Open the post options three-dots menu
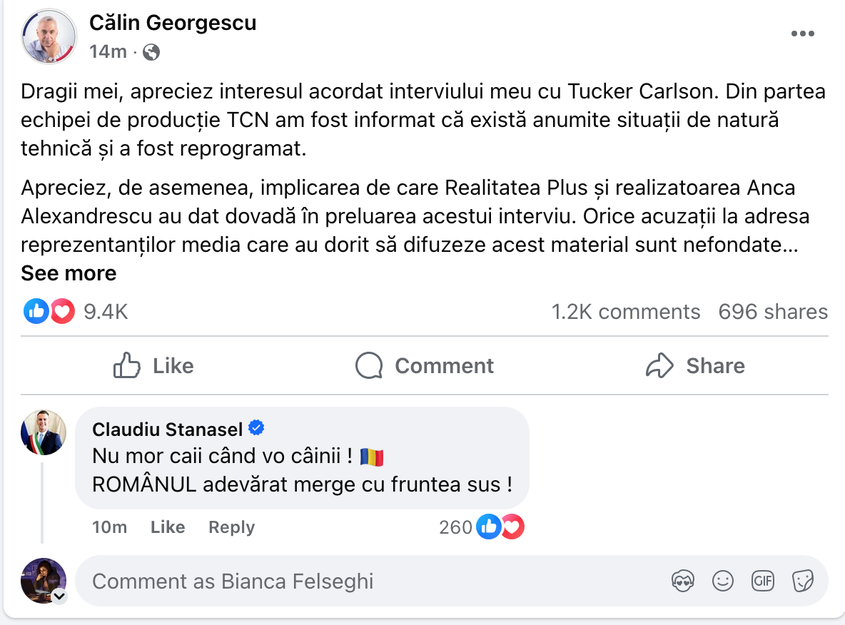This screenshot has height=625, width=845. [x=802, y=34]
